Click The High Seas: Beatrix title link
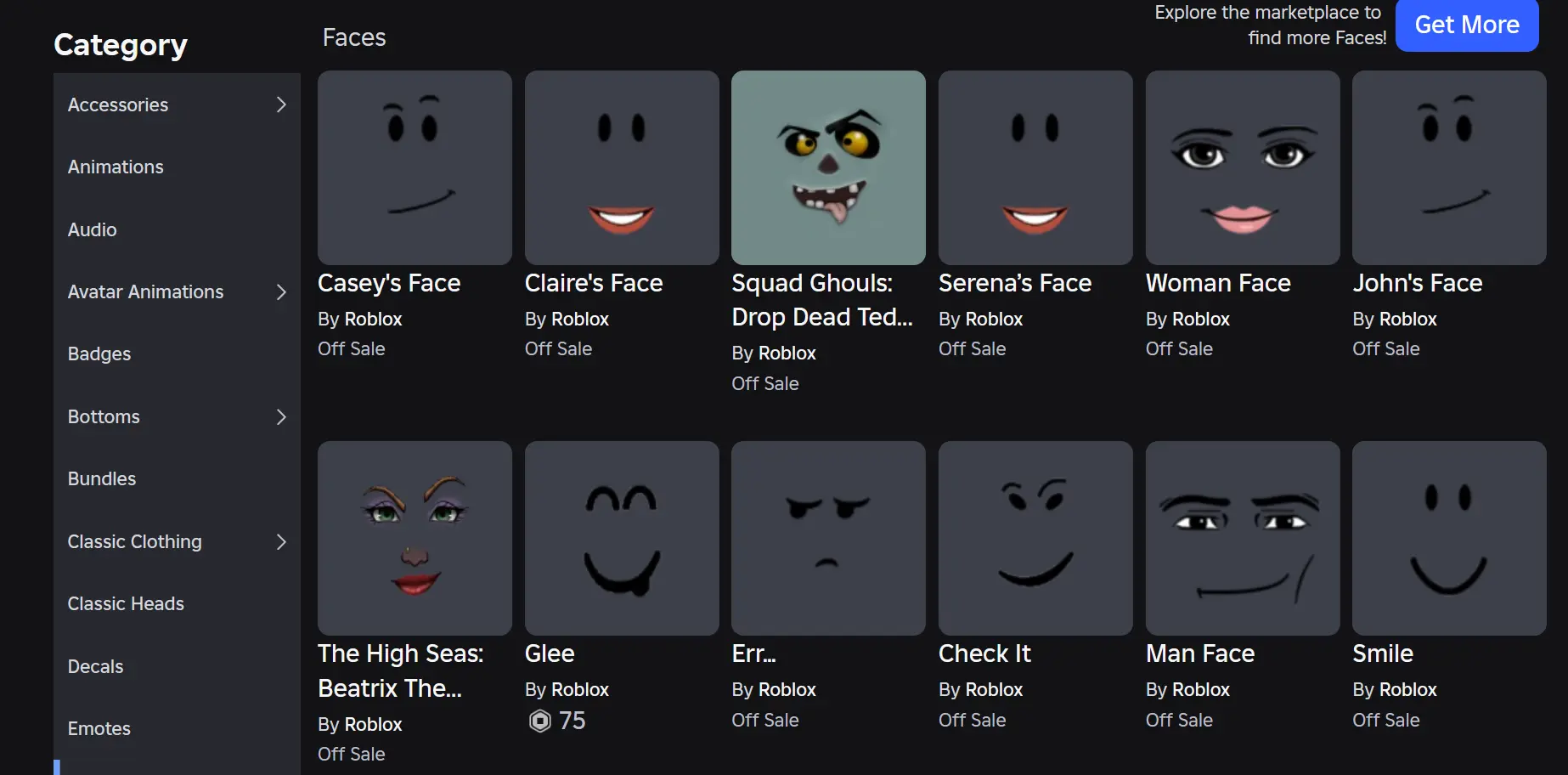The height and width of the screenshot is (775, 1568). point(401,670)
